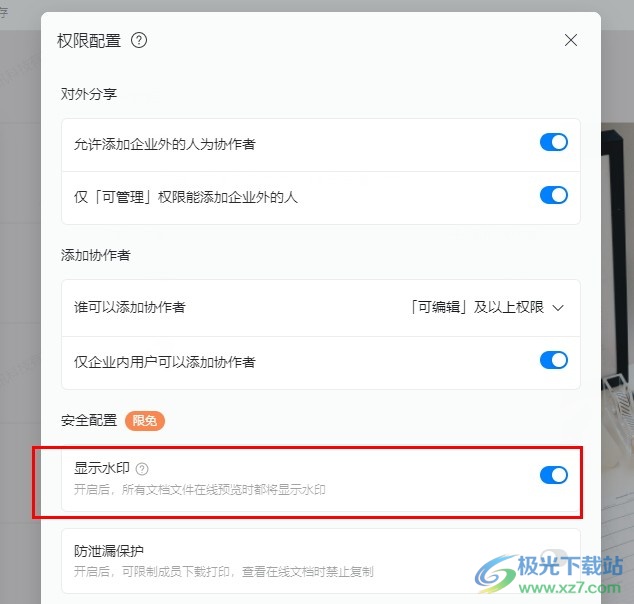Viewport: 634px width, 604px height.
Task: Switch off the 显示水印 toggle
Action: 554,475
